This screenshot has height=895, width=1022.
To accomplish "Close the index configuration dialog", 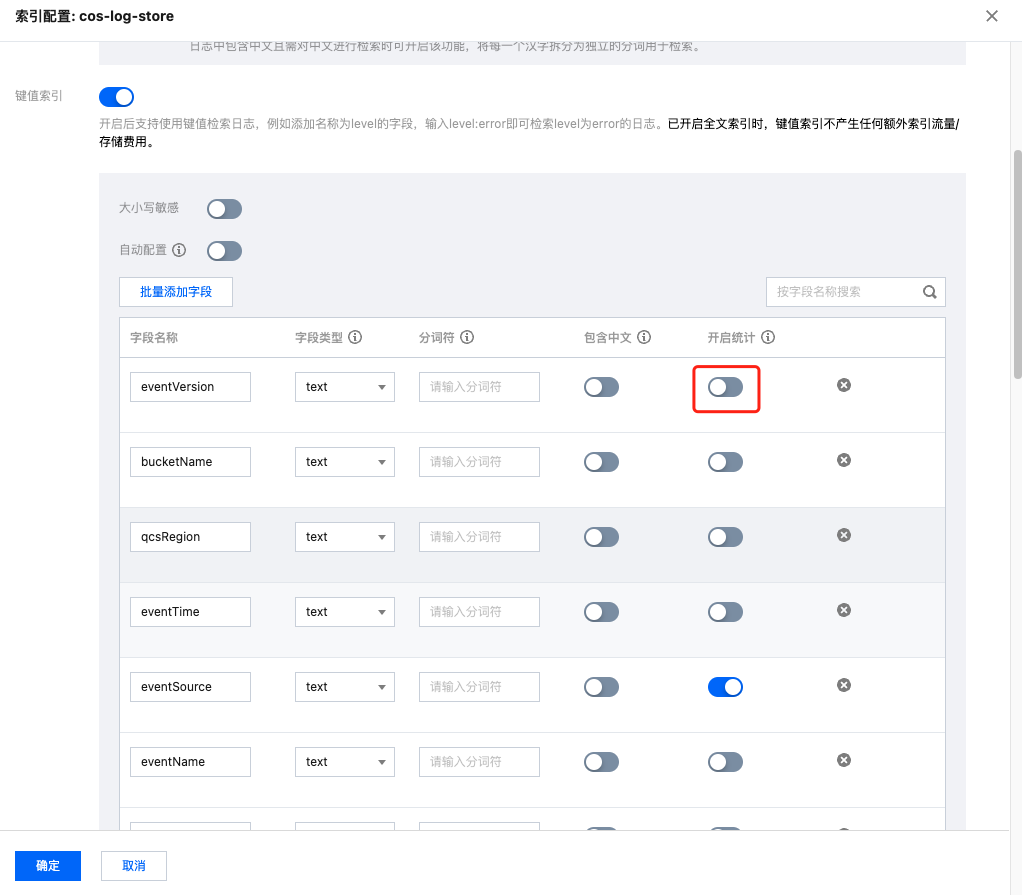I will 991,16.
